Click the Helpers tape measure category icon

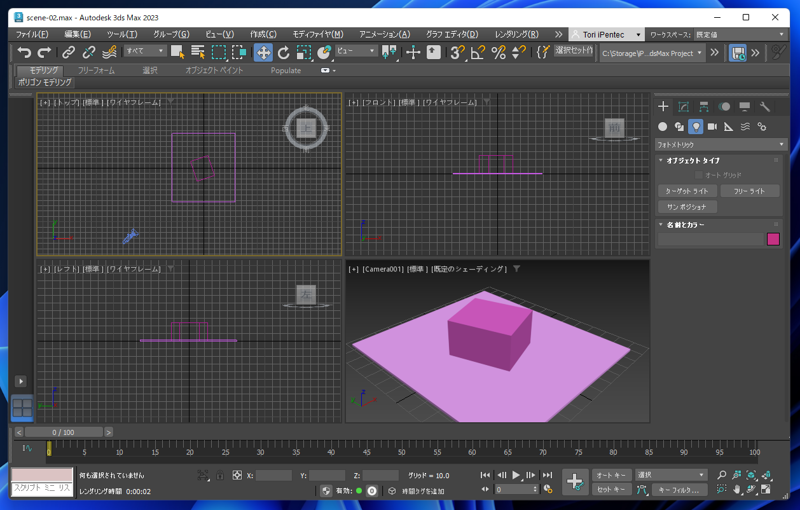(x=728, y=127)
